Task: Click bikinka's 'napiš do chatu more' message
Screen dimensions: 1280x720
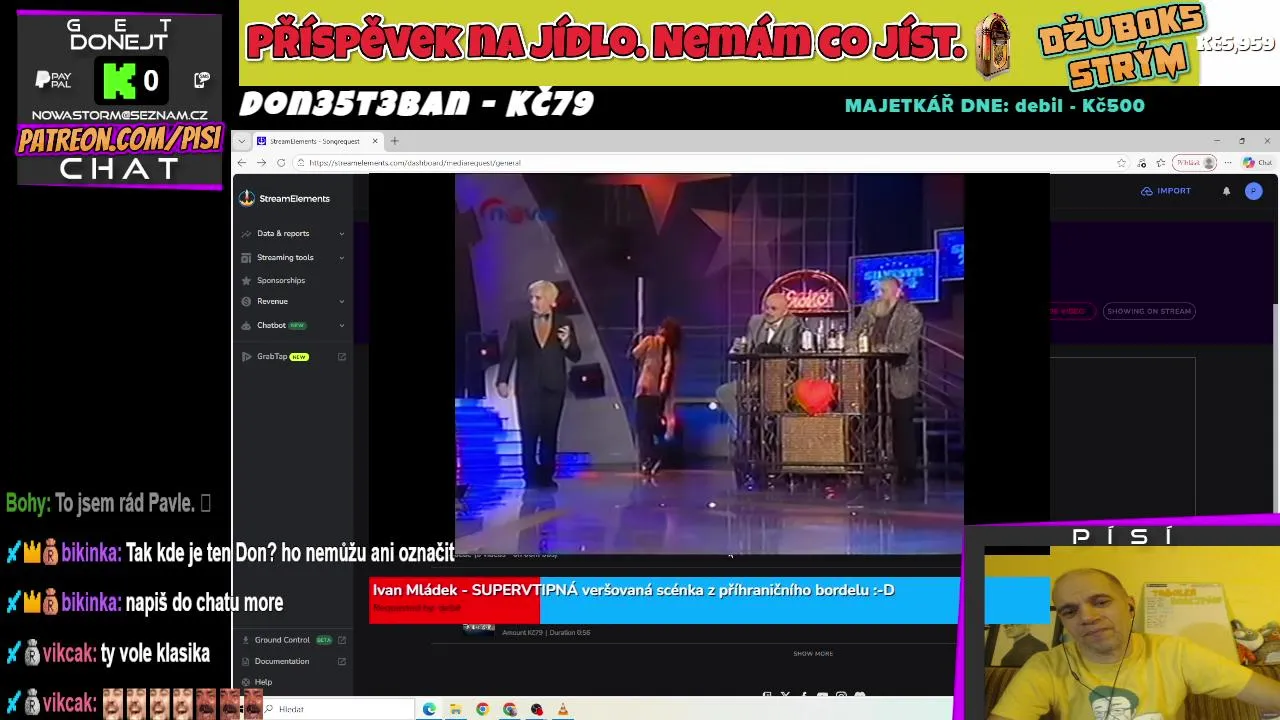Action: [x=204, y=603]
